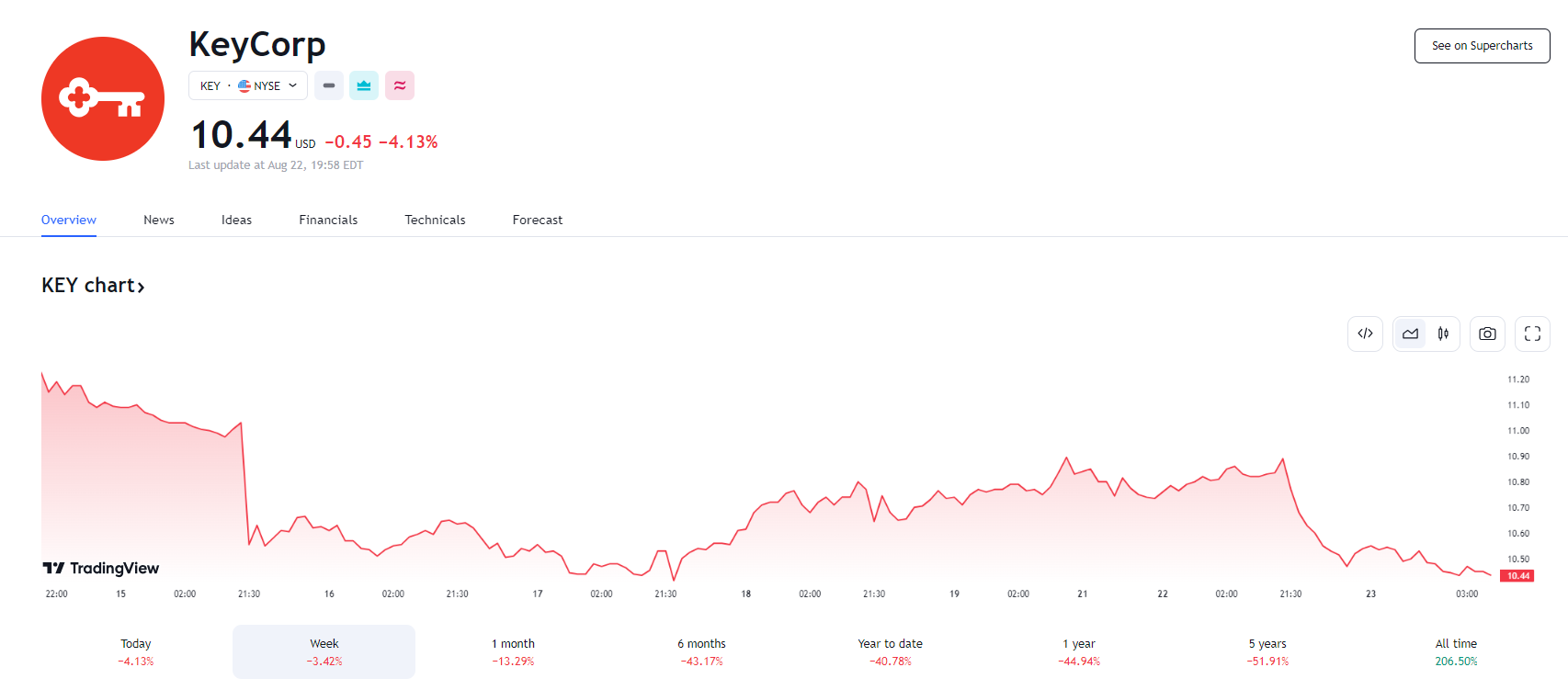Click the gray dash badge icon
This screenshot has width=1568, height=690.
point(329,85)
